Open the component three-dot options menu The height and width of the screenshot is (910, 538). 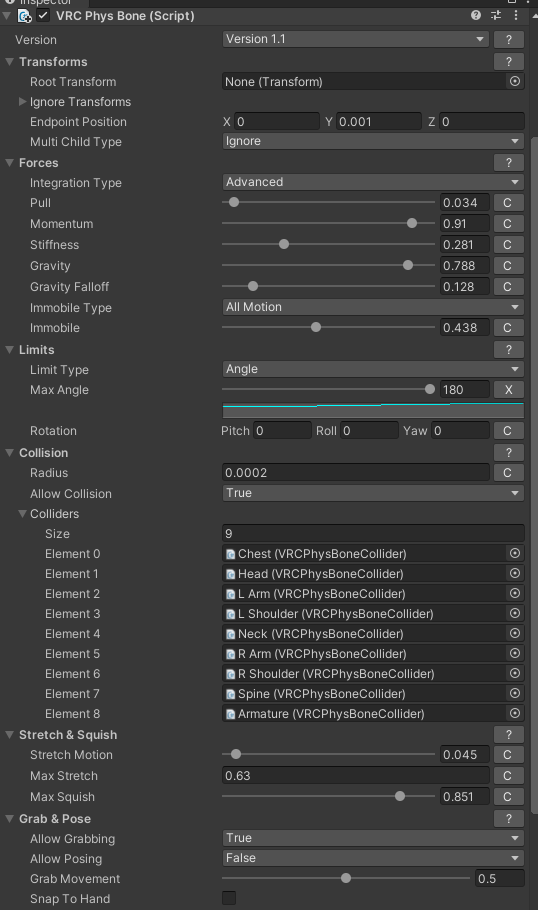coord(516,16)
